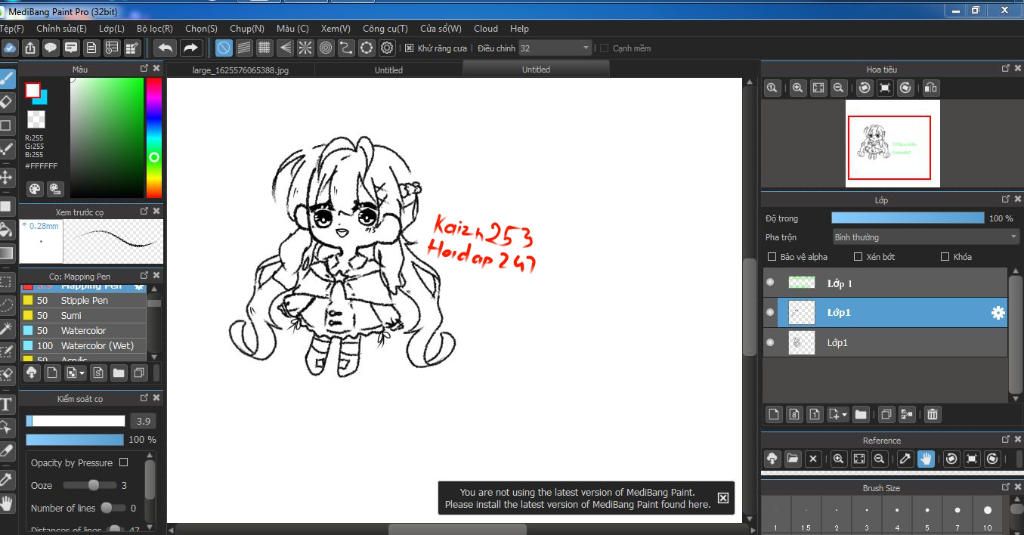This screenshot has width=1024, height=535.
Task: Toggle visibility of the Lớp 1 layer
Action: pos(771,282)
